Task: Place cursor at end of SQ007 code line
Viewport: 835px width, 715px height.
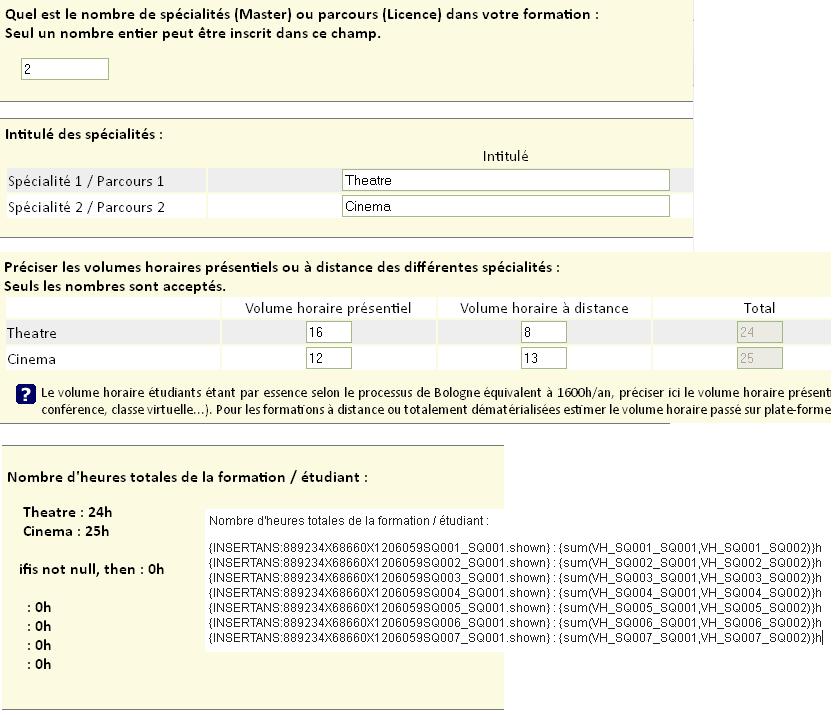Action: [821, 638]
